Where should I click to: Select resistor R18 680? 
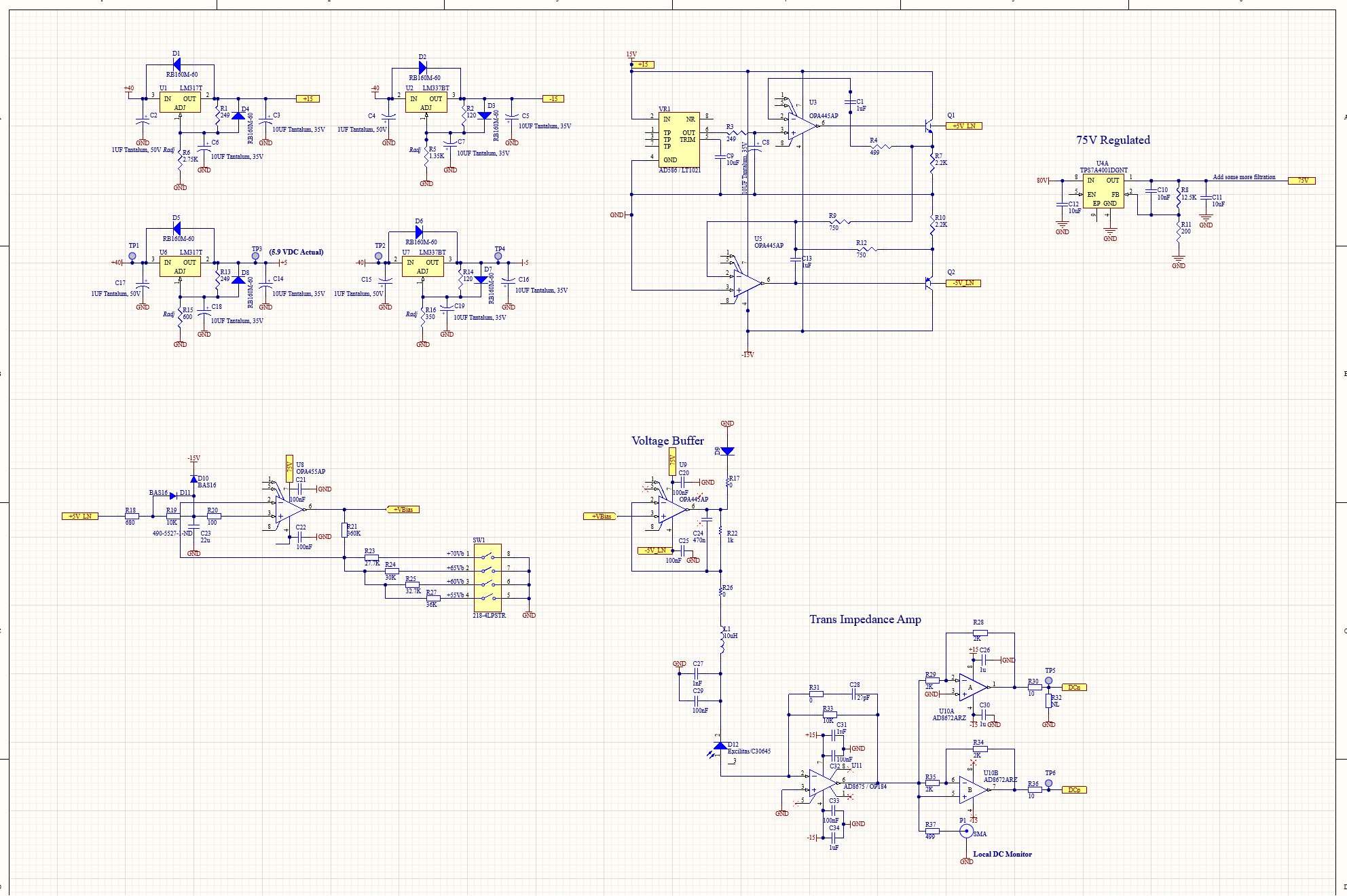131,517
